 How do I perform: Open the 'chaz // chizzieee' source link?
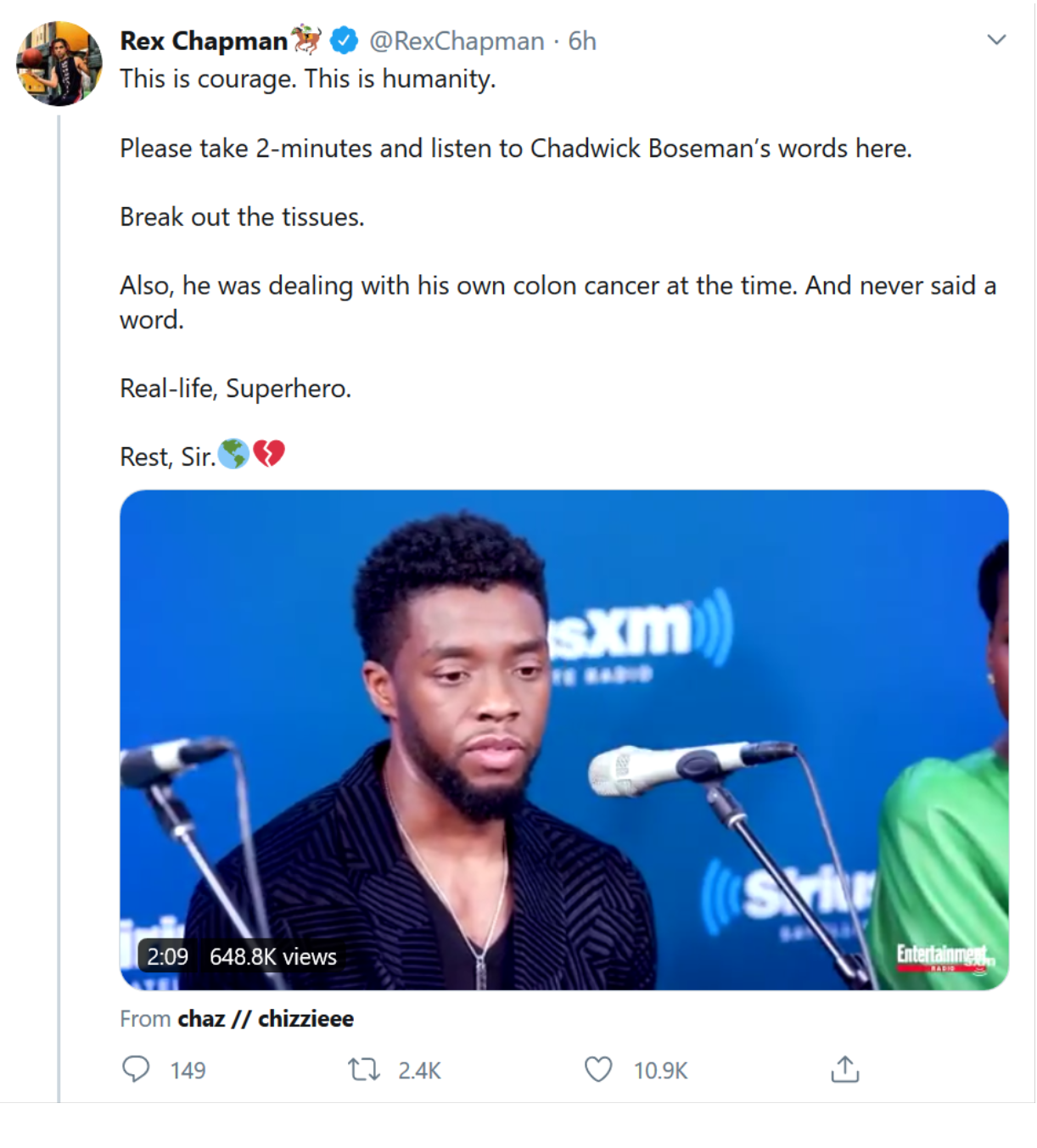pos(266,1018)
